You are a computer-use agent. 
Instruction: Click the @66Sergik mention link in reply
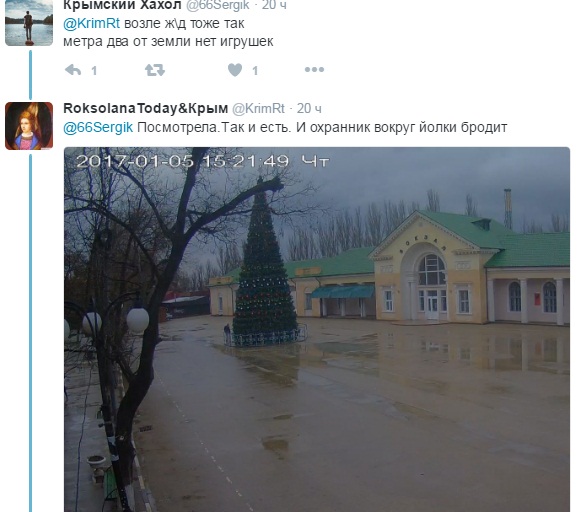click(98, 128)
